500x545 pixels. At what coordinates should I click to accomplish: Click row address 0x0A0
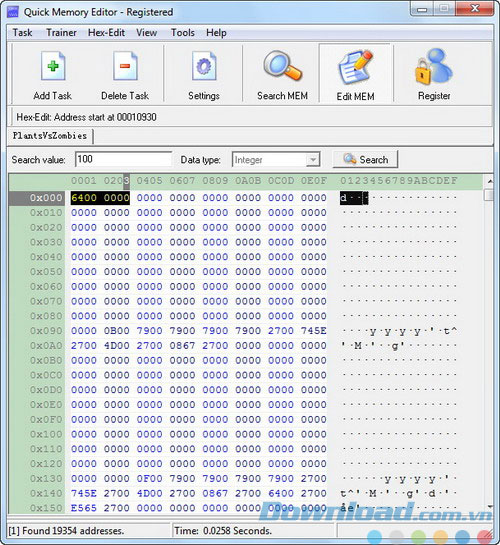point(46,346)
